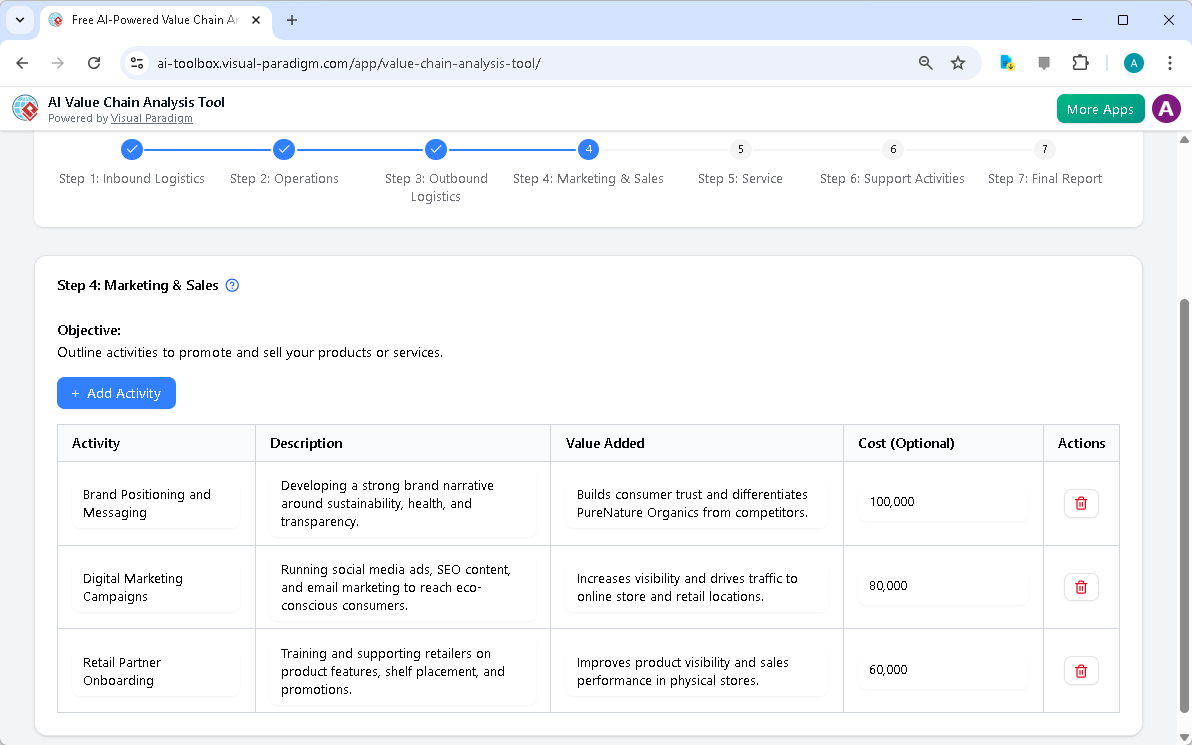
Task: Reload the page
Action: point(93,62)
